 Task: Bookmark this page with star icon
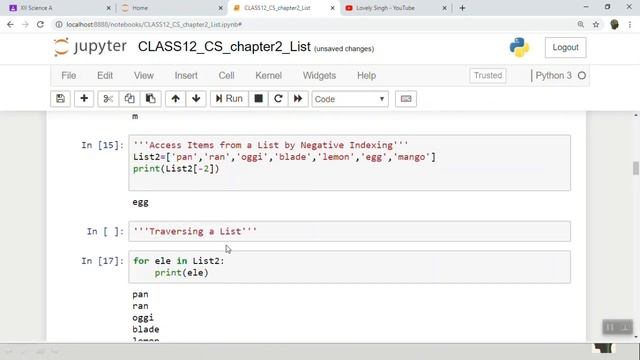[596, 24]
